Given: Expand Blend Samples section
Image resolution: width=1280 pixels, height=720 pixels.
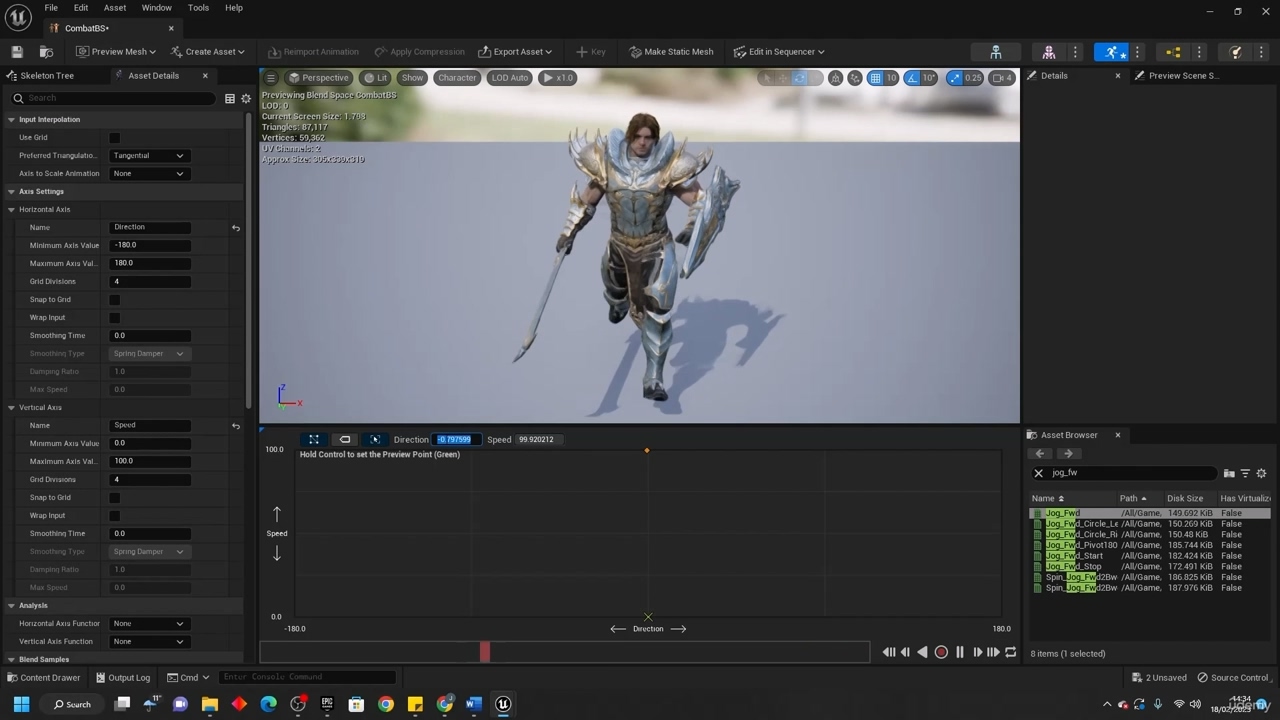Looking at the screenshot, I should click(x=11, y=660).
